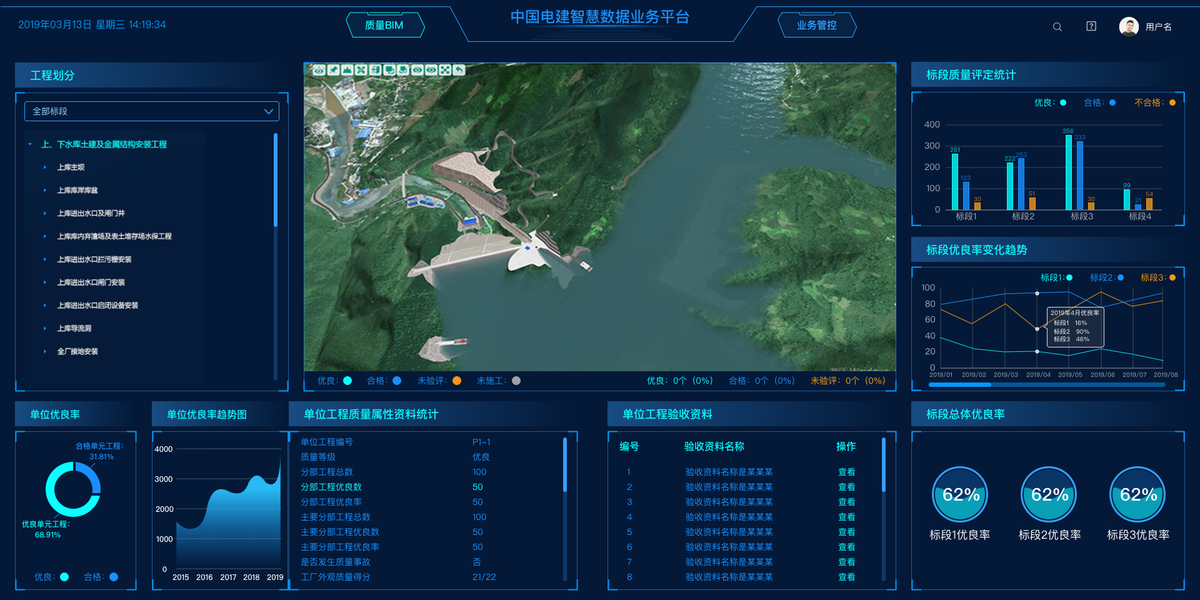Toggle fullscreen with the four-corner arrows icon

[445, 70]
